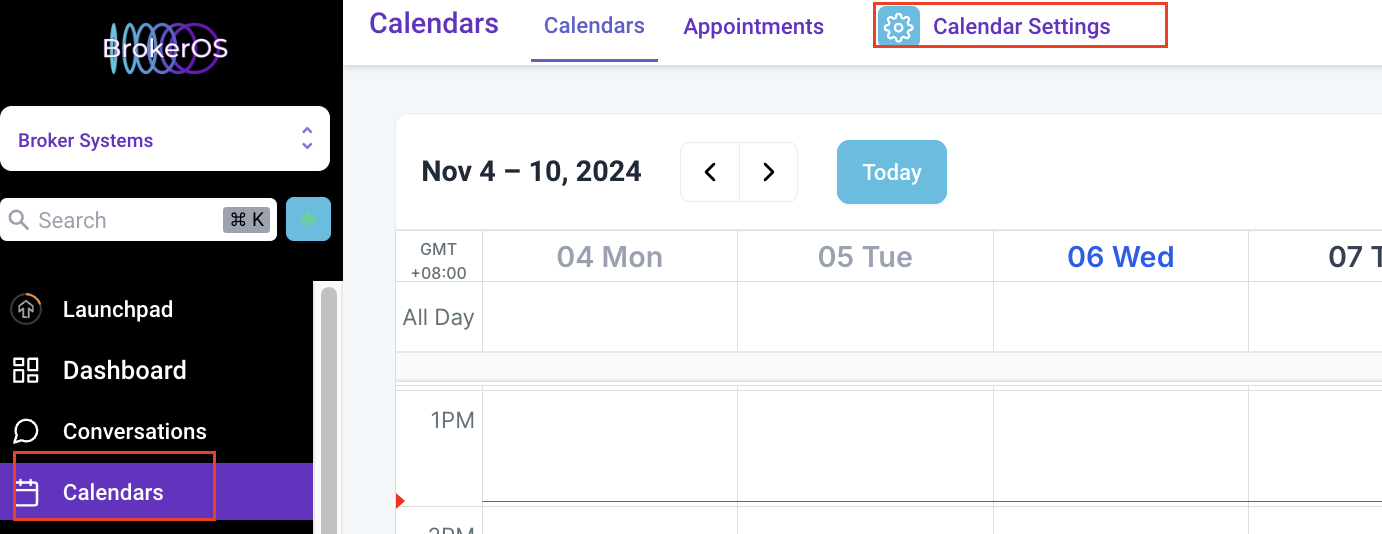Click the account switcher up-down chevrons
This screenshot has height=534, width=1382.
coord(307,139)
